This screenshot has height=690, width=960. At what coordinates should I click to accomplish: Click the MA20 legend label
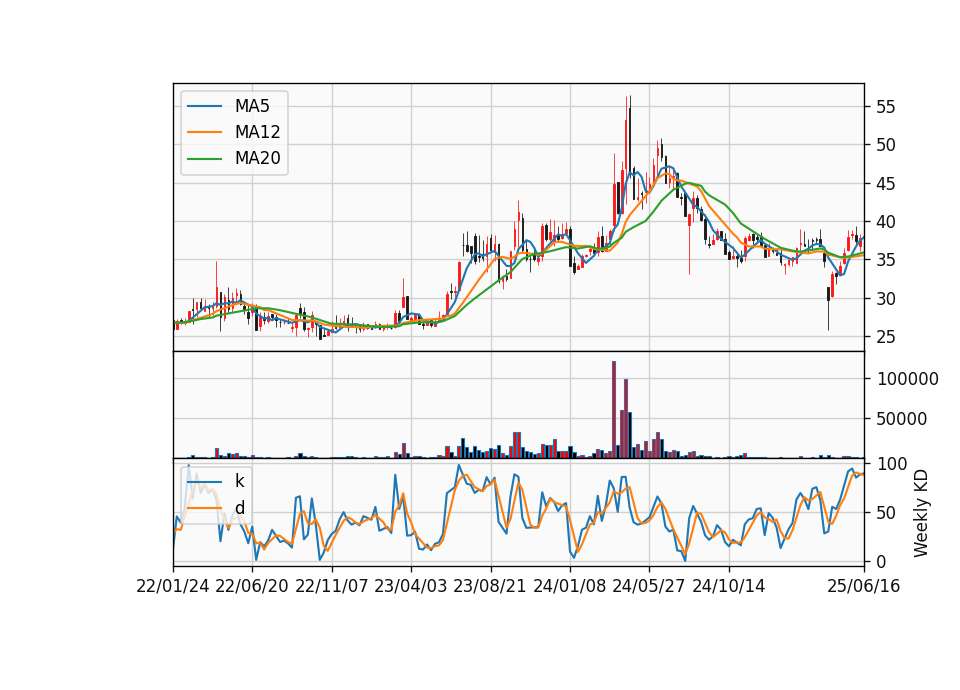point(257,158)
